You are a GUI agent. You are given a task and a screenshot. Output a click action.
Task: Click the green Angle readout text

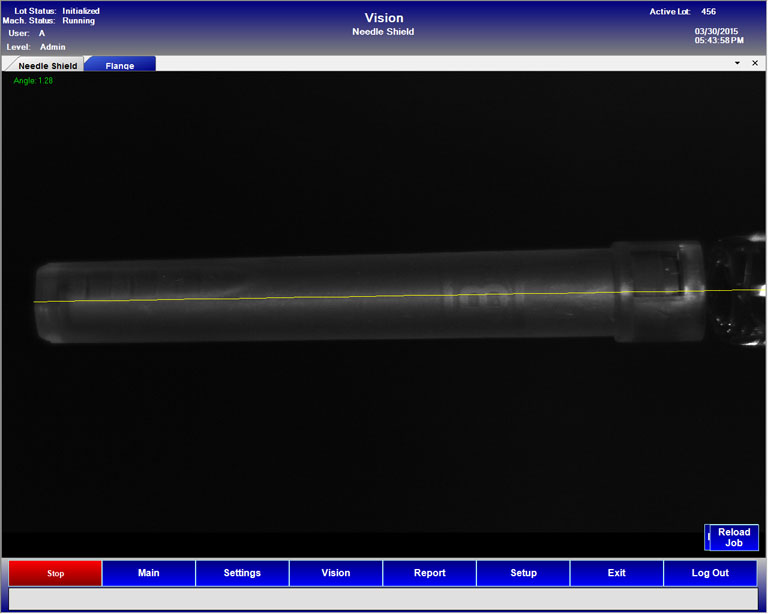coord(33,81)
